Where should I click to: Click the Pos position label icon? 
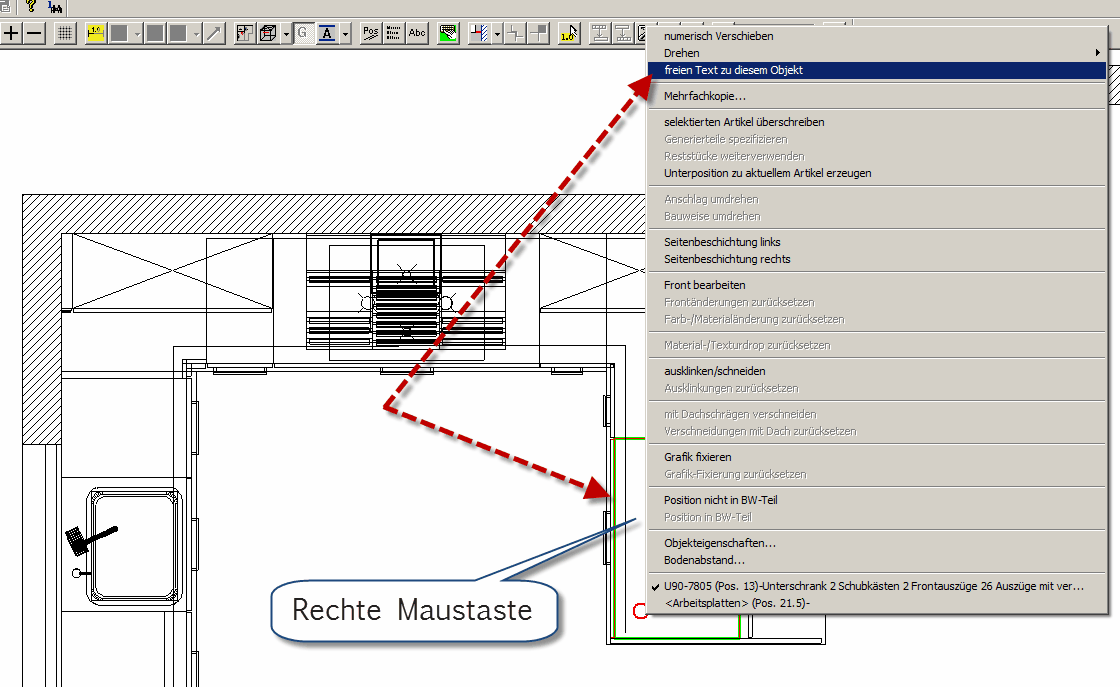click(x=371, y=33)
